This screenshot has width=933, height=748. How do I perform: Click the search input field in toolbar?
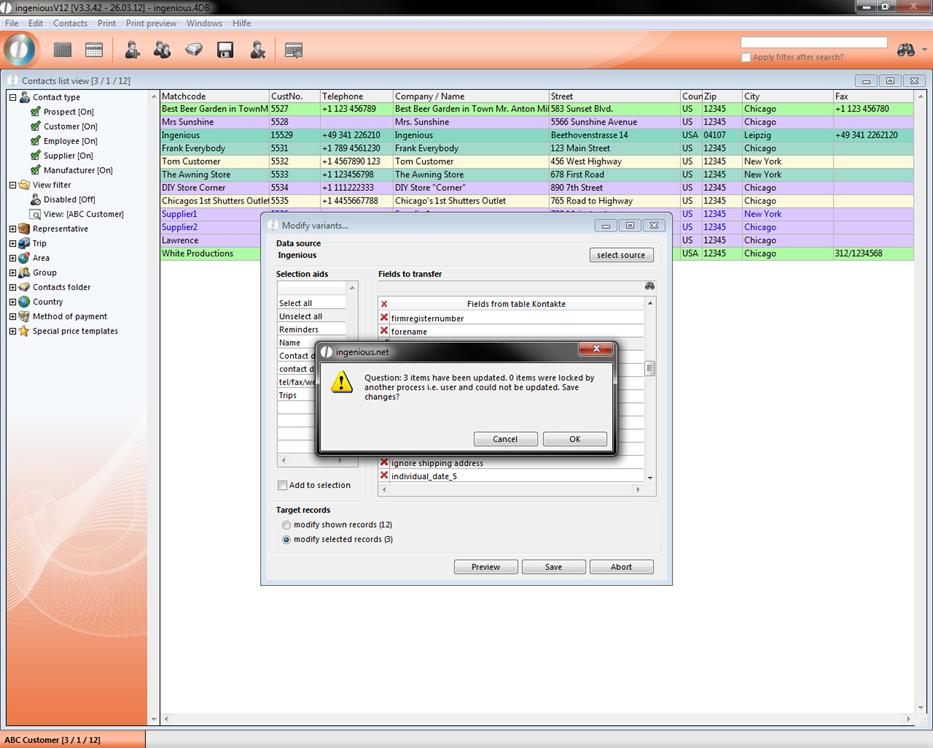(x=813, y=43)
